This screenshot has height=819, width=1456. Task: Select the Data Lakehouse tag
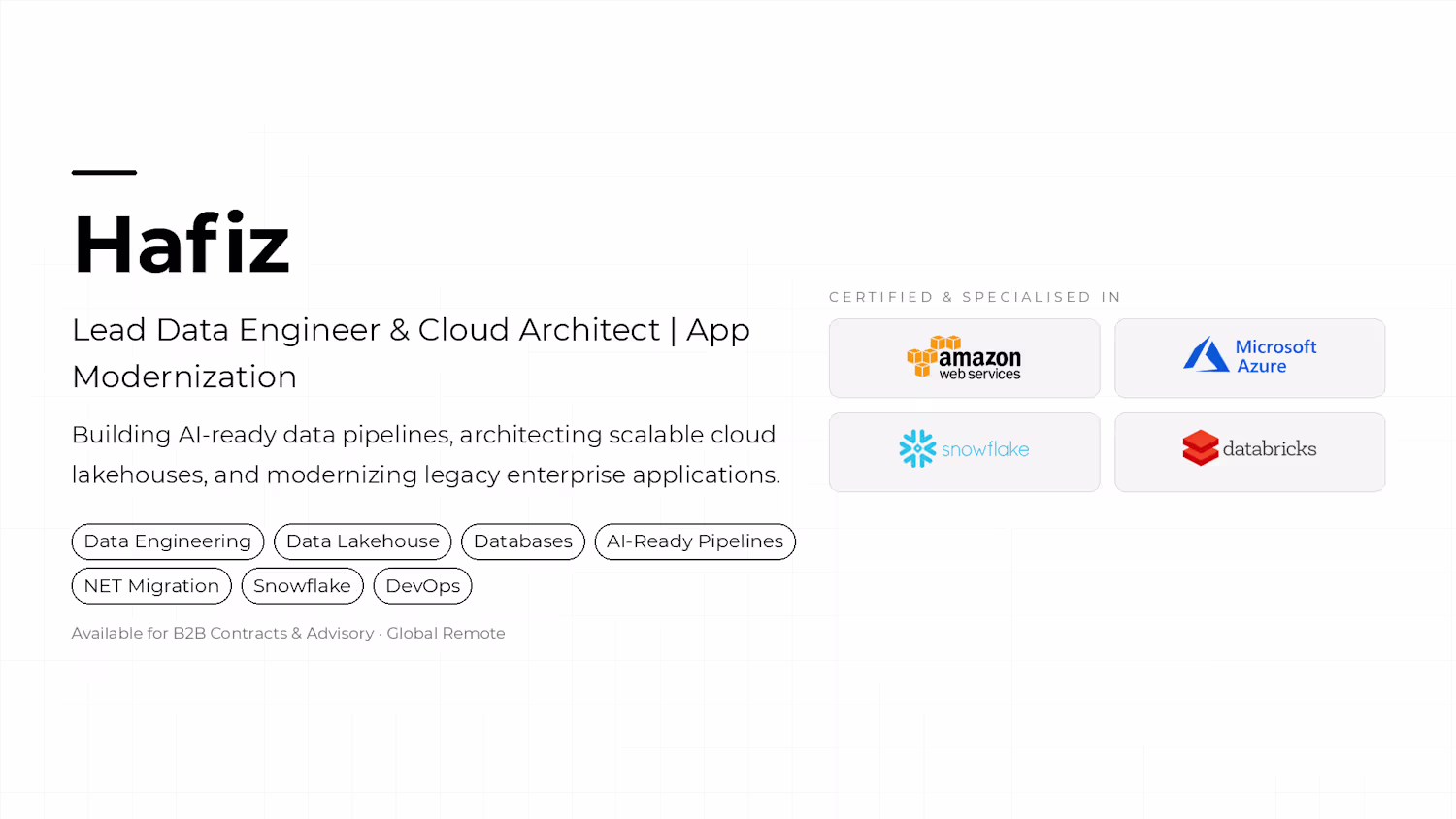click(x=362, y=541)
